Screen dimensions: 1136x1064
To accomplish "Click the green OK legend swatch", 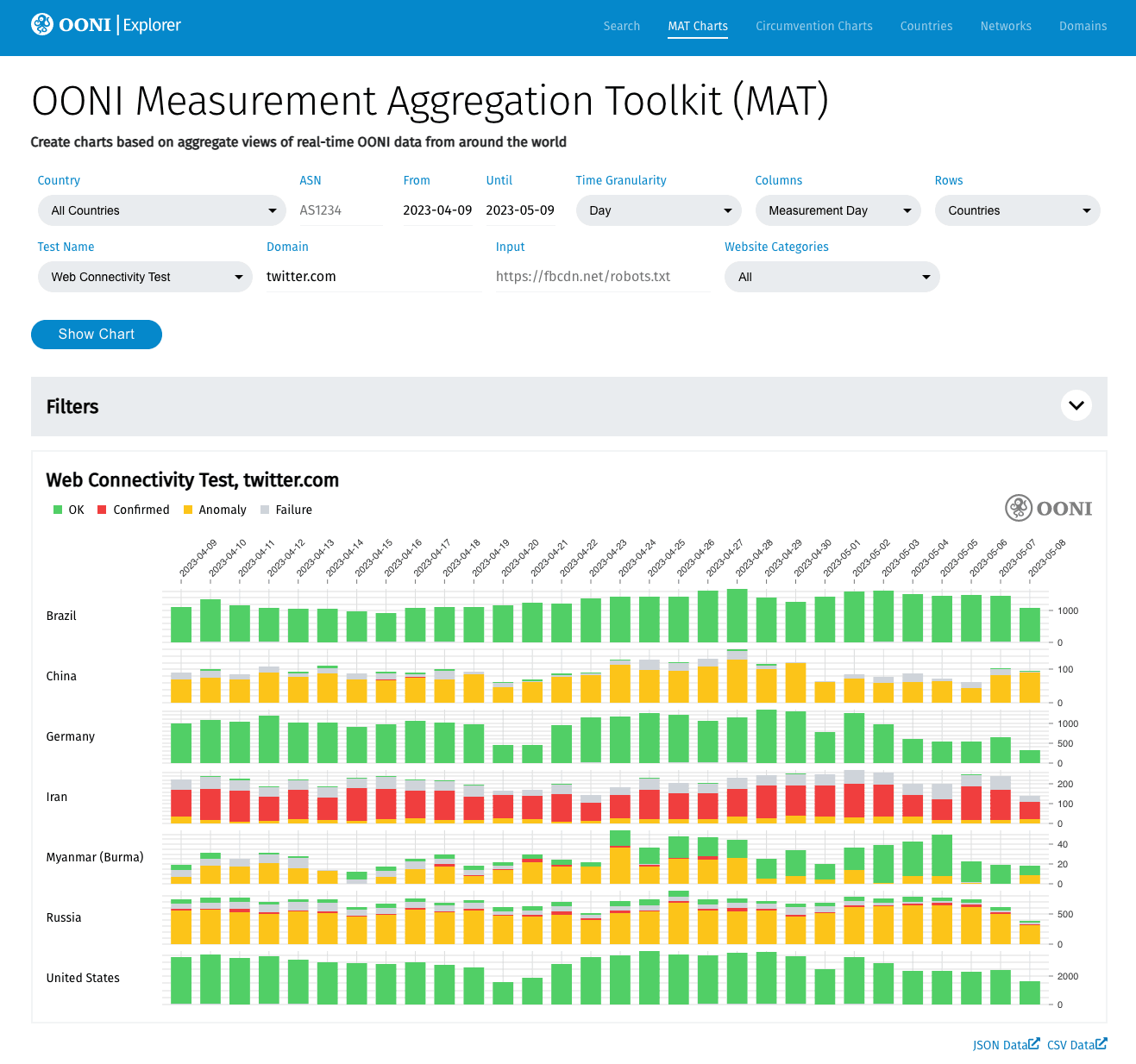I will [58, 510].
